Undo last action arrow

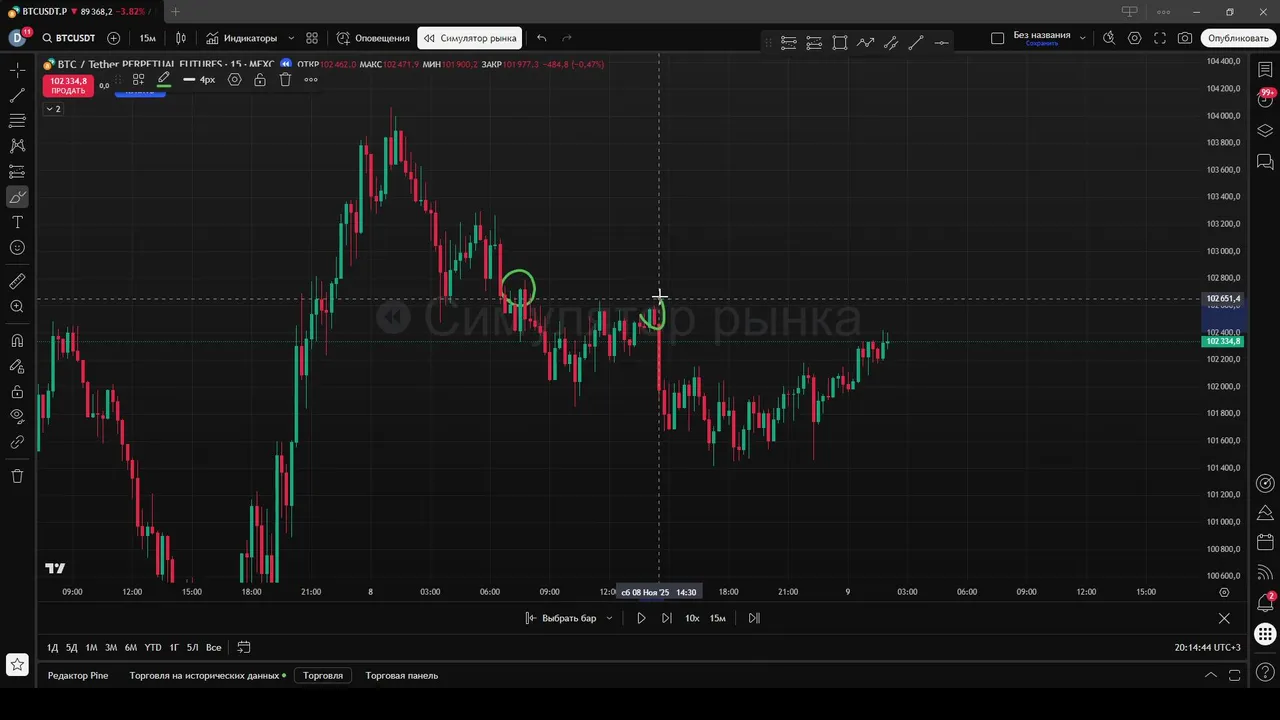(x=541, y=38)
